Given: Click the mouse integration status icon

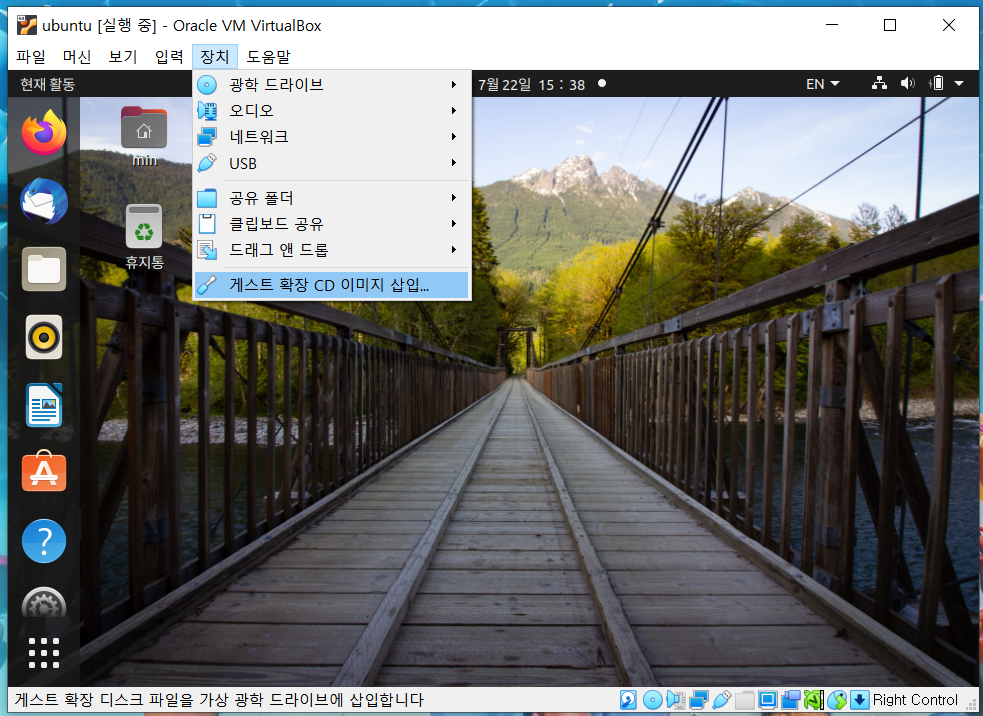Looking at the screenshot, I should pyautogui.click(x=837, y=700).
